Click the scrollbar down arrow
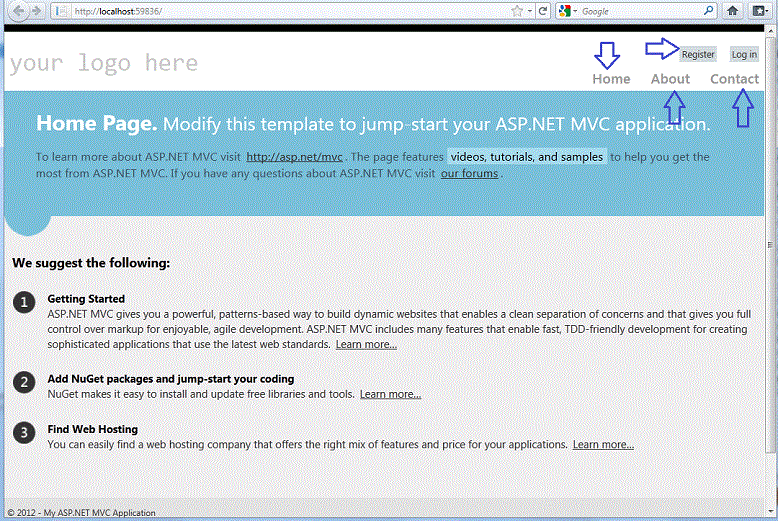This screenshot has width=778, height=521. [771, 511]
